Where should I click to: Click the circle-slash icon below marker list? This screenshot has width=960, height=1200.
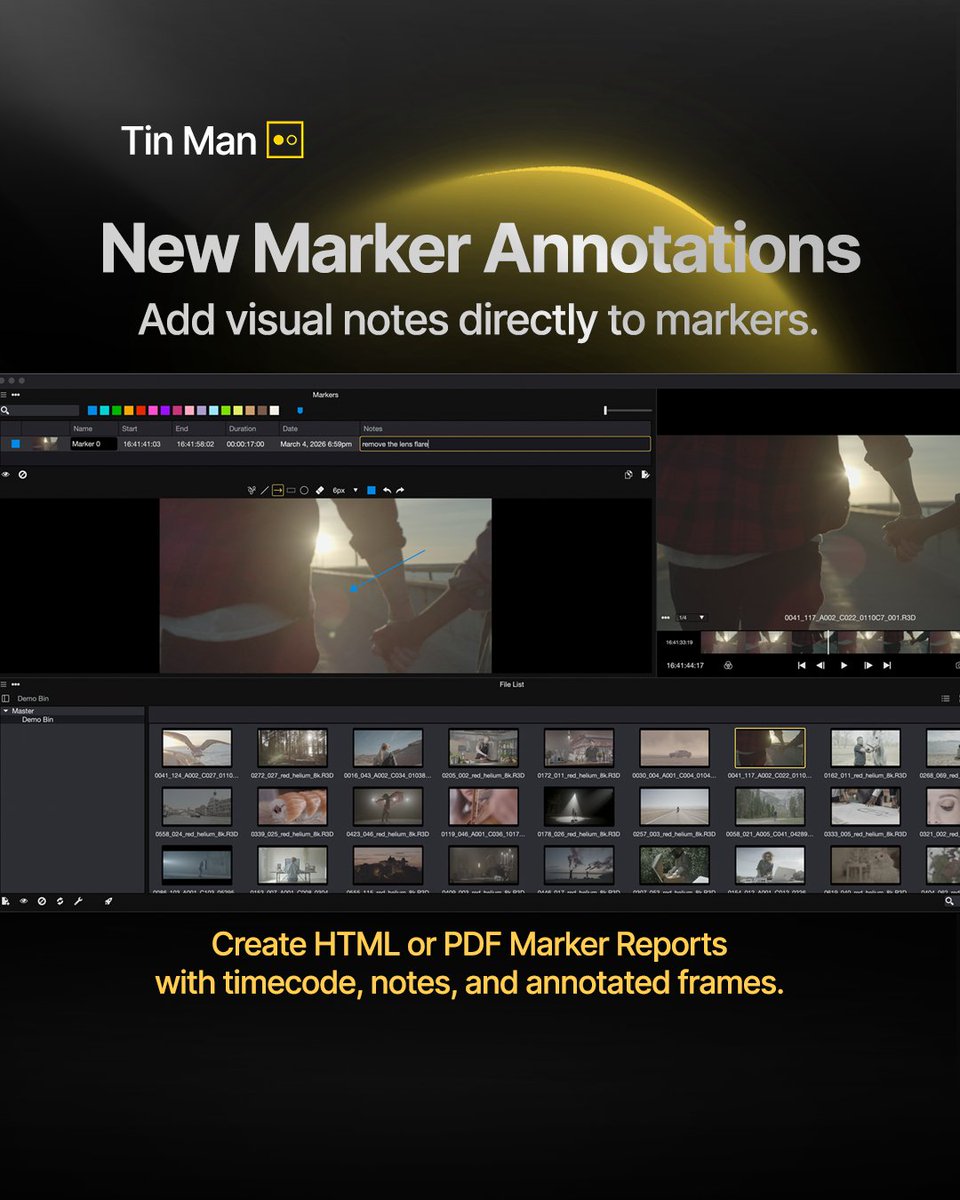pyautogui.click(x=22, y=474)
